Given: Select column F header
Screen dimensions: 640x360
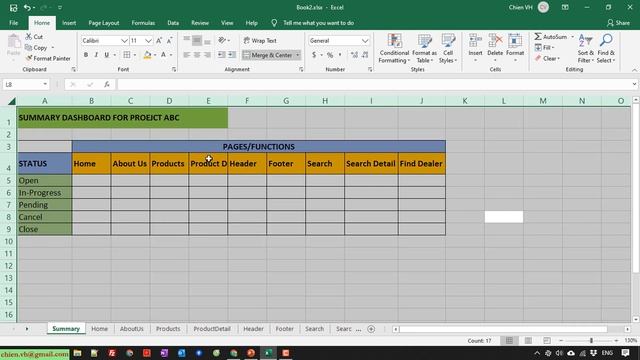Looking at the screenshot, I should 247,101.
